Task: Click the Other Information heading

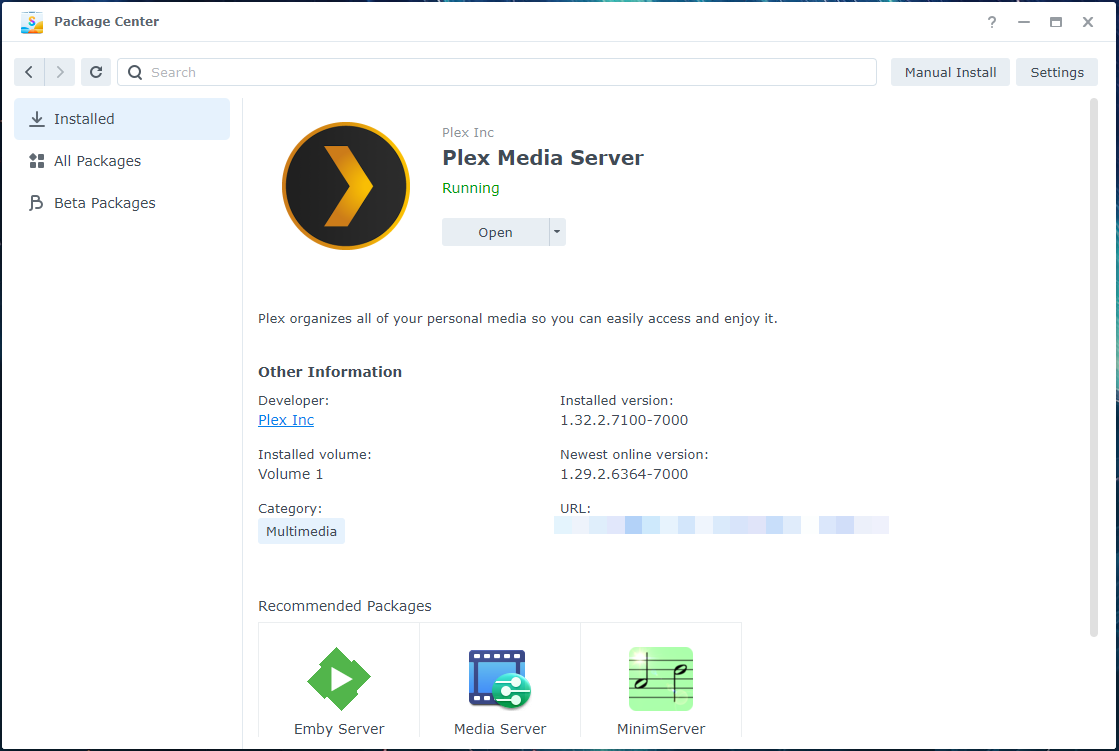Action: [x=330, y=371]
